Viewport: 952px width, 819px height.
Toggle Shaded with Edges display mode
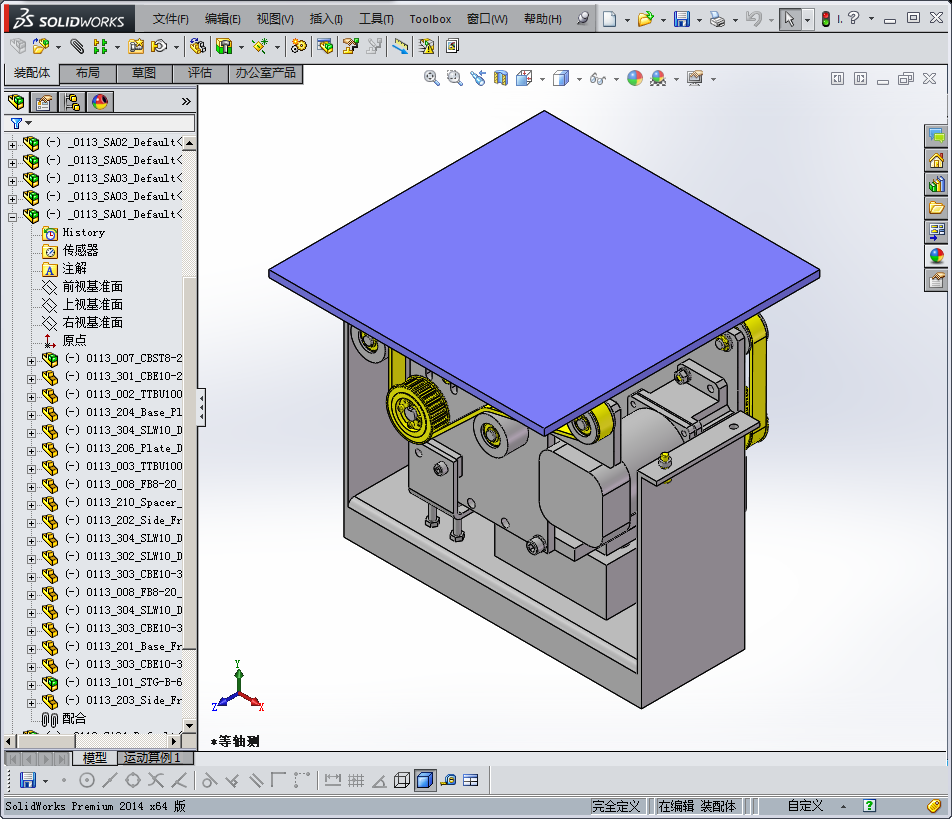[425, 780]
